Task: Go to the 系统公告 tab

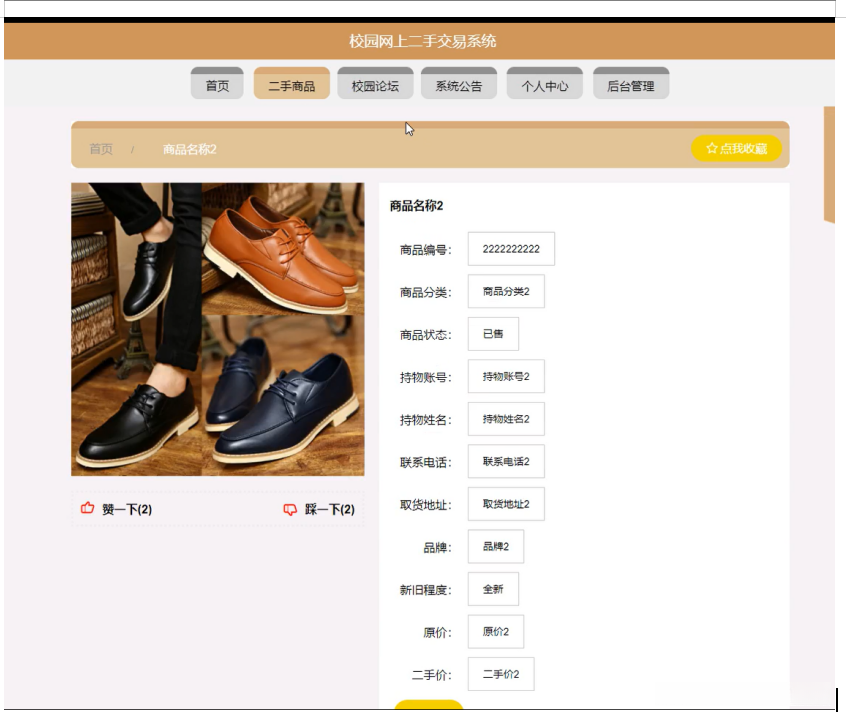Action: [459, 84]
